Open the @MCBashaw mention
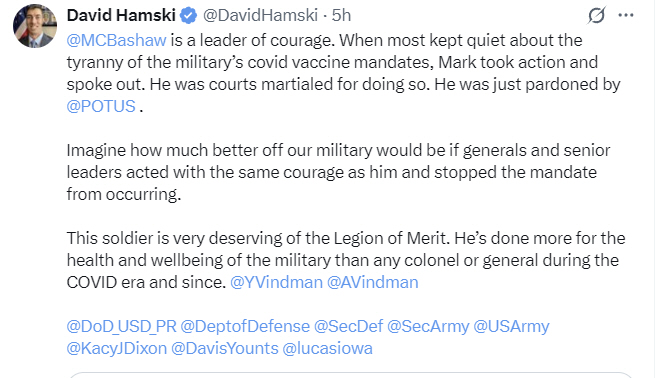This screenshot has height=378, width=669. tap(116, 40)
